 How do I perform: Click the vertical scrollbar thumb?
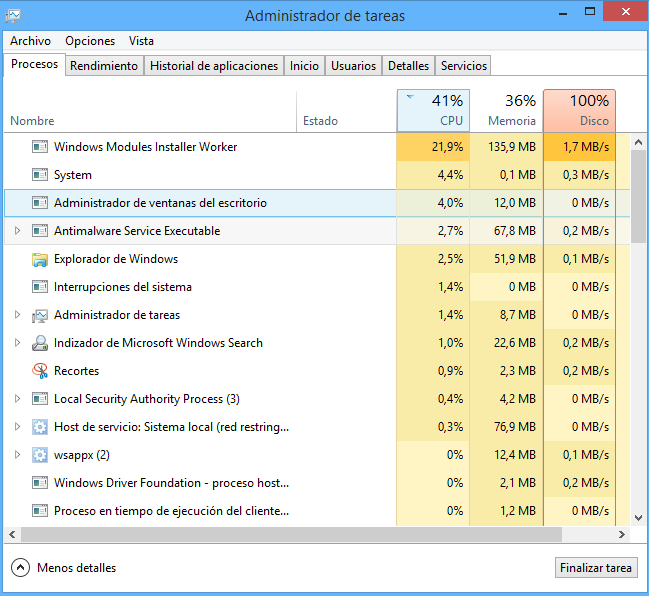click(638, 197)
